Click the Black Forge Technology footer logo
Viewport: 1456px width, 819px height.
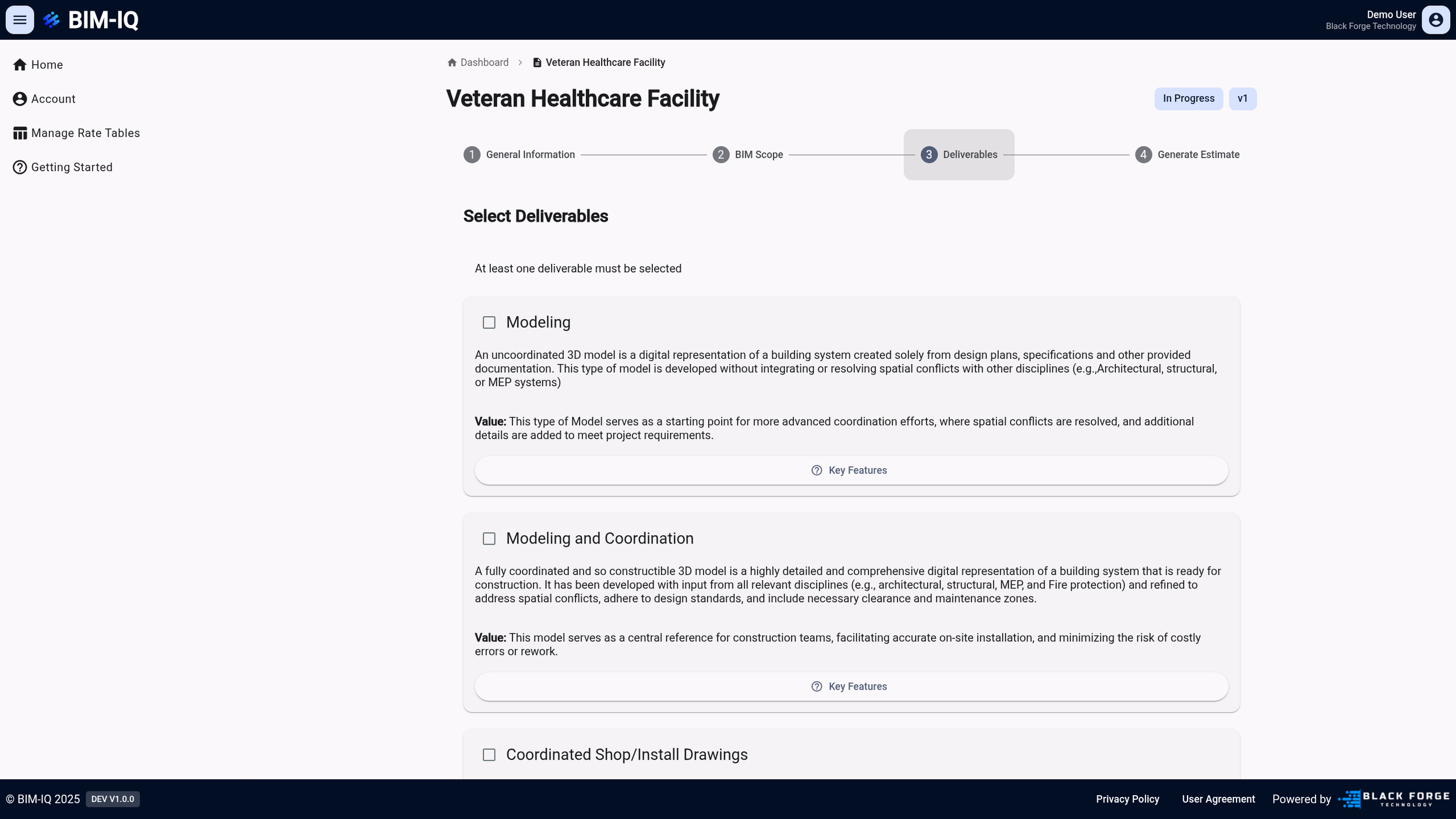1393,799
